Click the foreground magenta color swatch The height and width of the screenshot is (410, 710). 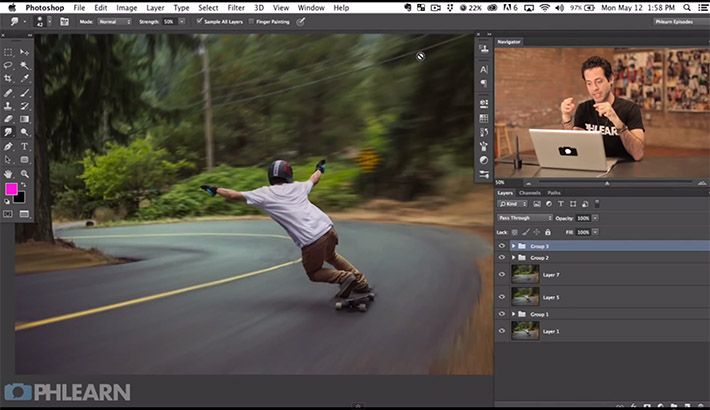click(11, 189)
